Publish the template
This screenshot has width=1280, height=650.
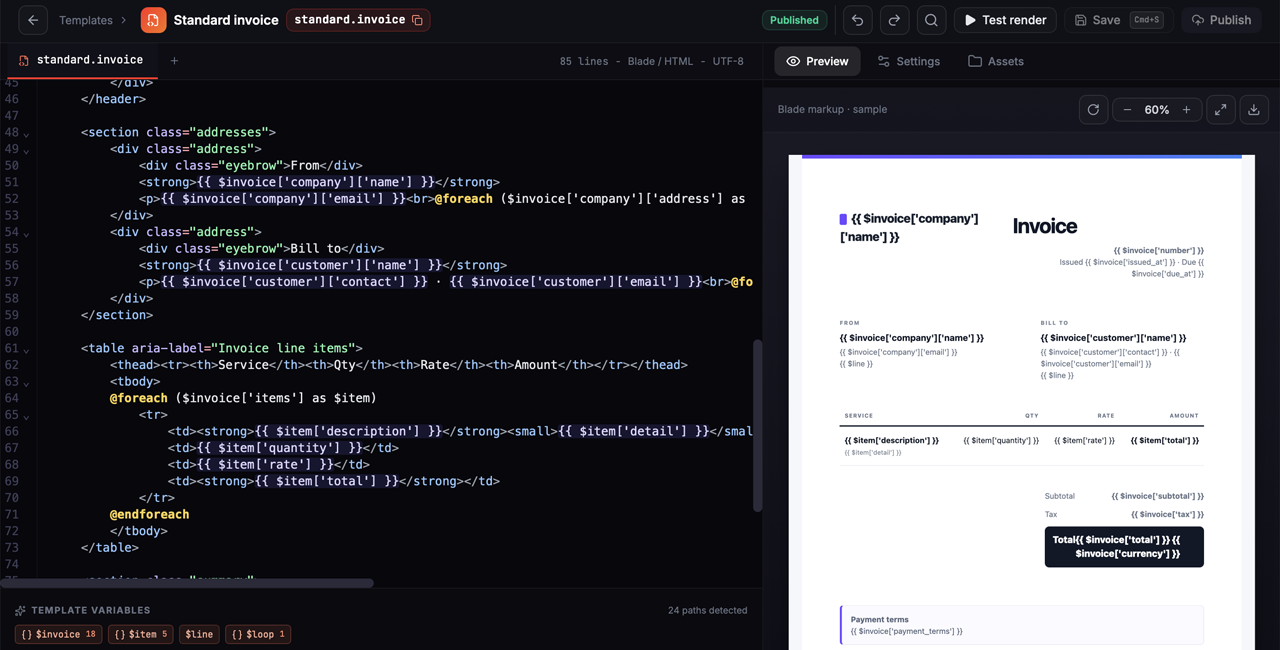point(1221,20)
